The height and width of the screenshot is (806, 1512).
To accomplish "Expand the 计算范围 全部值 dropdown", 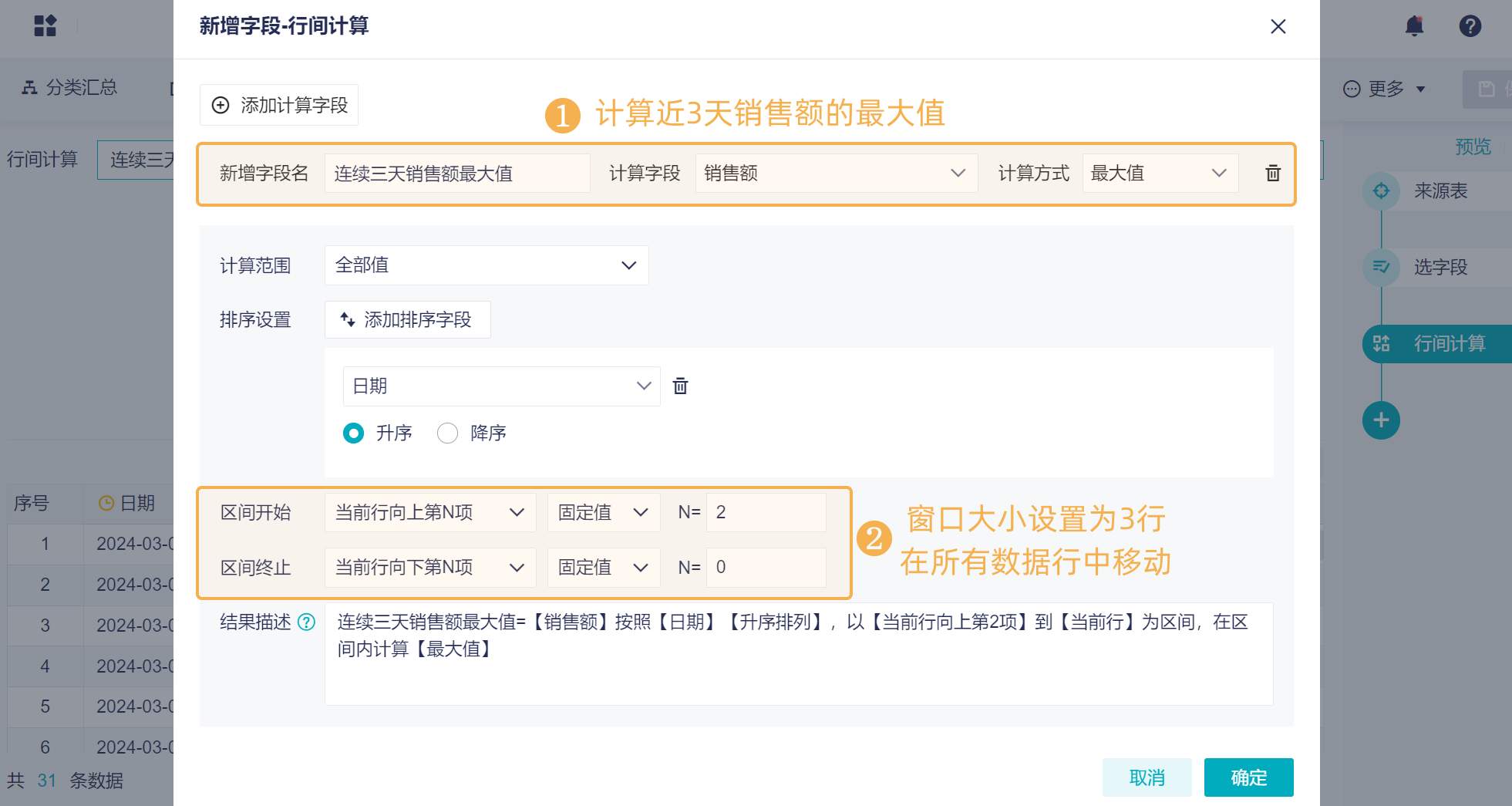I will click(x=486, y=265).
